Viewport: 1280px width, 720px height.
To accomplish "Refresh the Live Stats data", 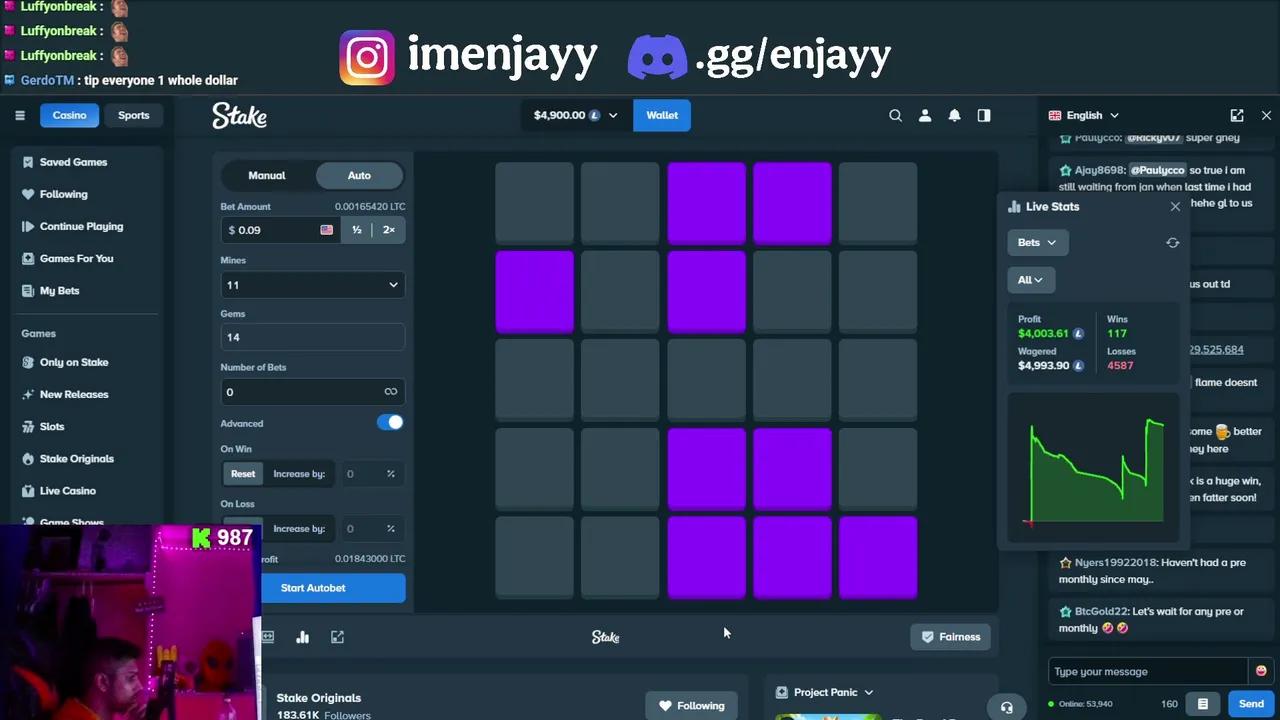I will 1173,242.
